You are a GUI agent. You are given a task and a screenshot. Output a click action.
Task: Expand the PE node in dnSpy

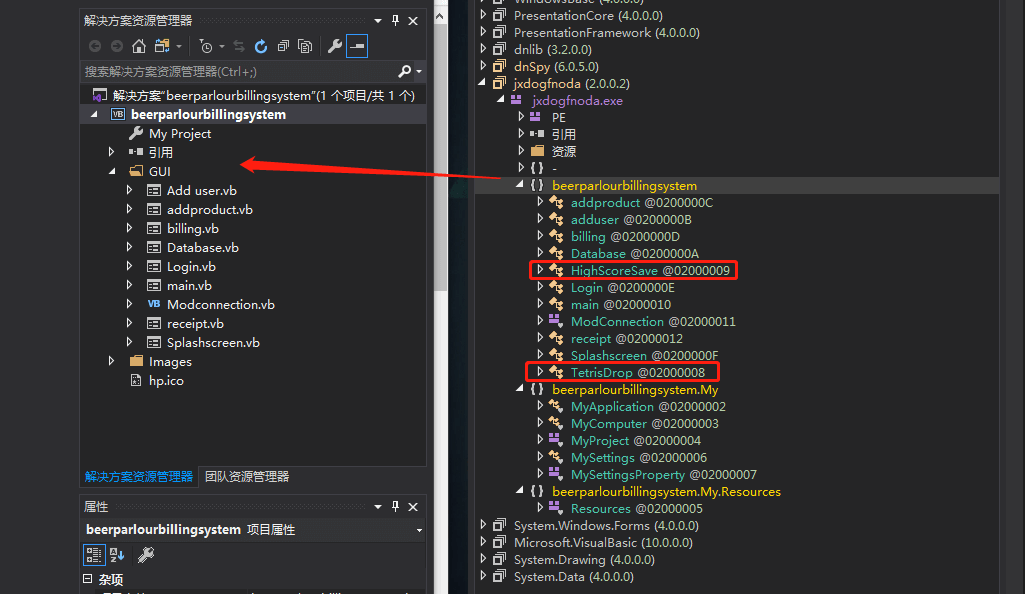coord(521,117)
